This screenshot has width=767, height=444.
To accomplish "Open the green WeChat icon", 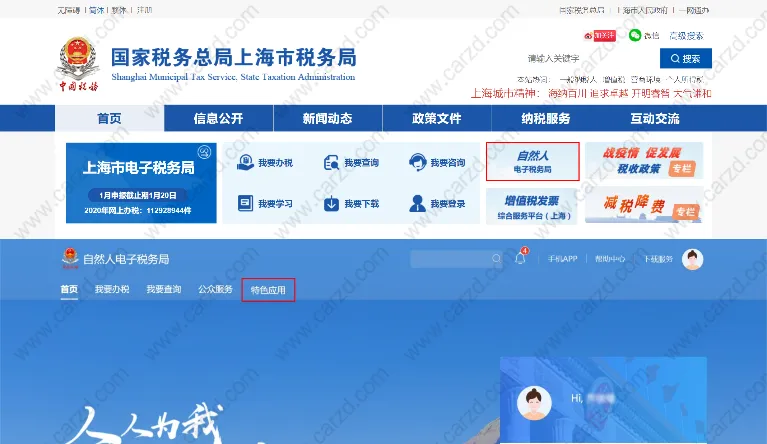I will 634,35.
